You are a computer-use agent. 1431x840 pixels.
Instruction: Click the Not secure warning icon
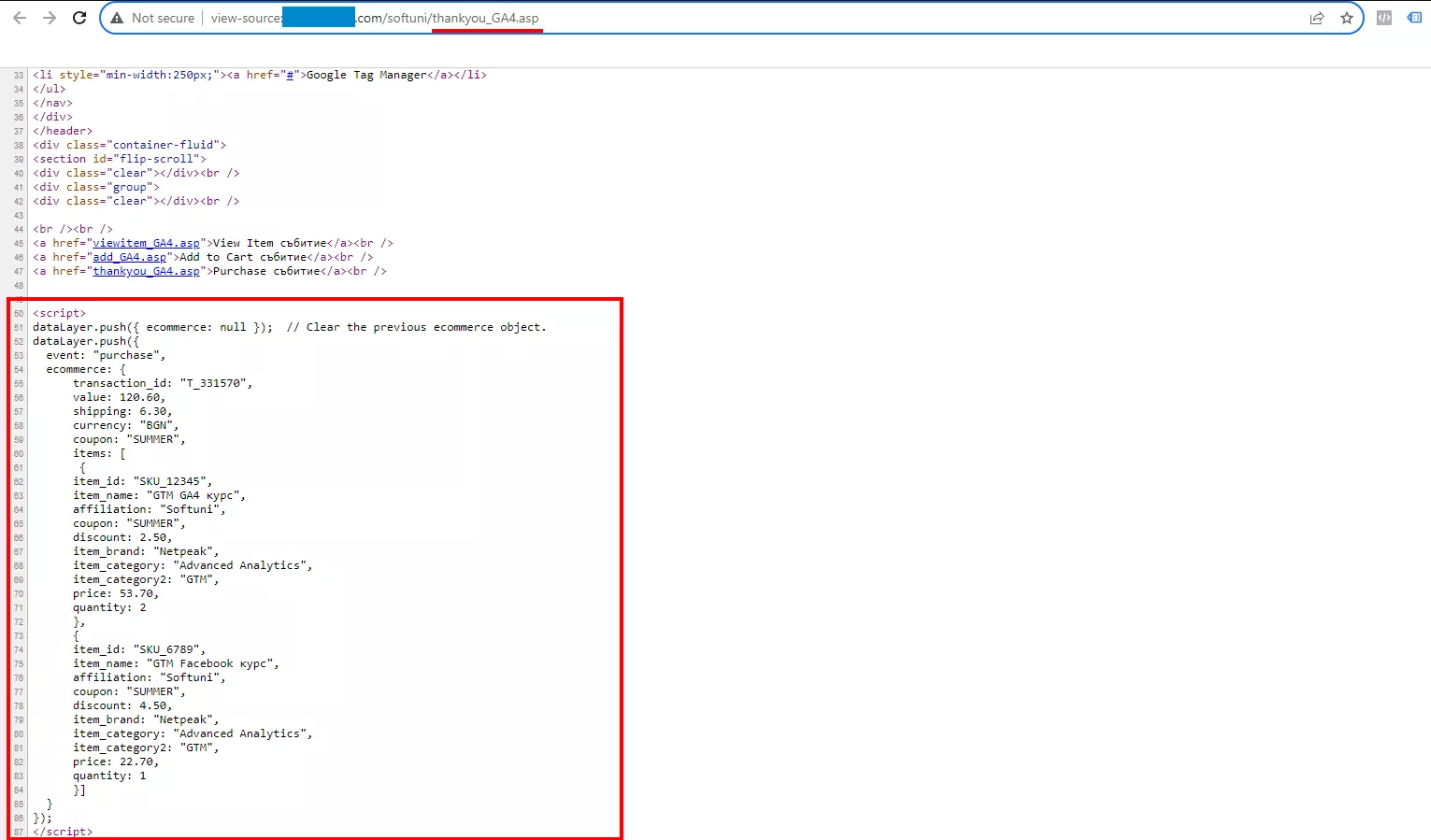tap(117, 18)
